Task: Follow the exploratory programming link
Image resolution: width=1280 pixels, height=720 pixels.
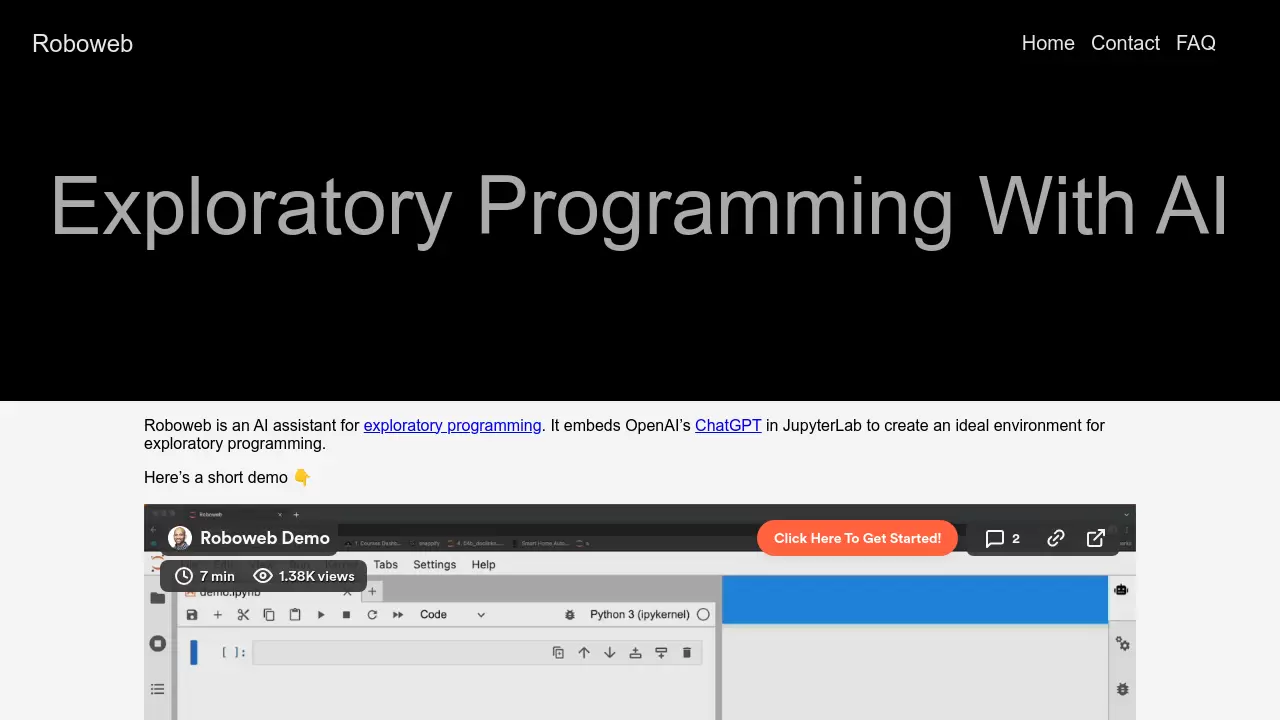Action: point(452,425)
